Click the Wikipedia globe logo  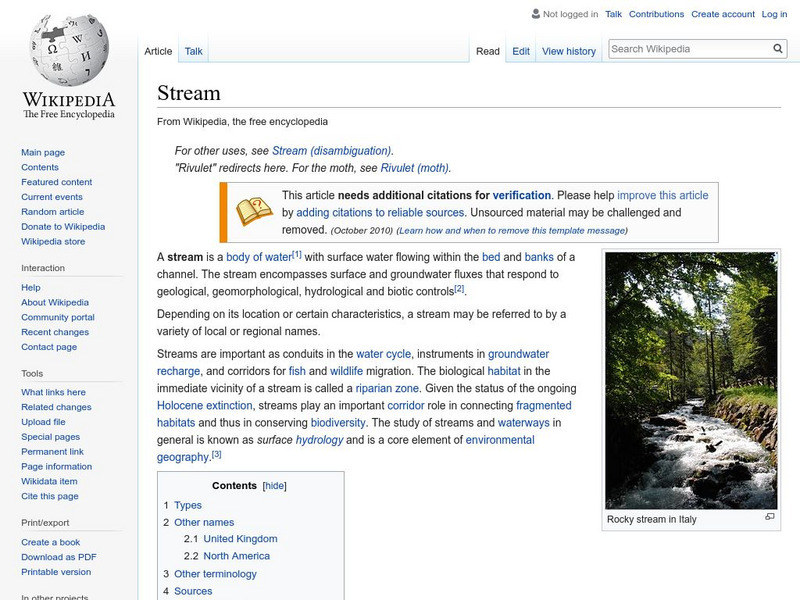coord(69,49)
